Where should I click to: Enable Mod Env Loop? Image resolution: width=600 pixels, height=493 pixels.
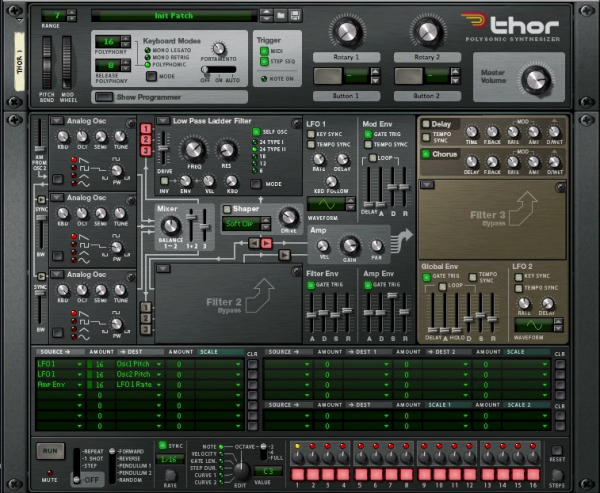(x=372, y=158)
